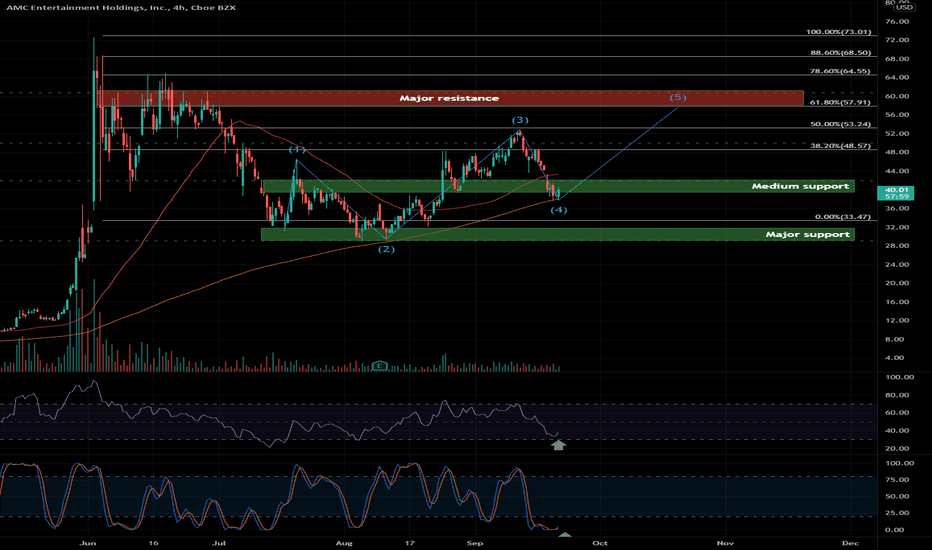Click the 50.00%(53.24) Fibonacci label

click(840, 124)
